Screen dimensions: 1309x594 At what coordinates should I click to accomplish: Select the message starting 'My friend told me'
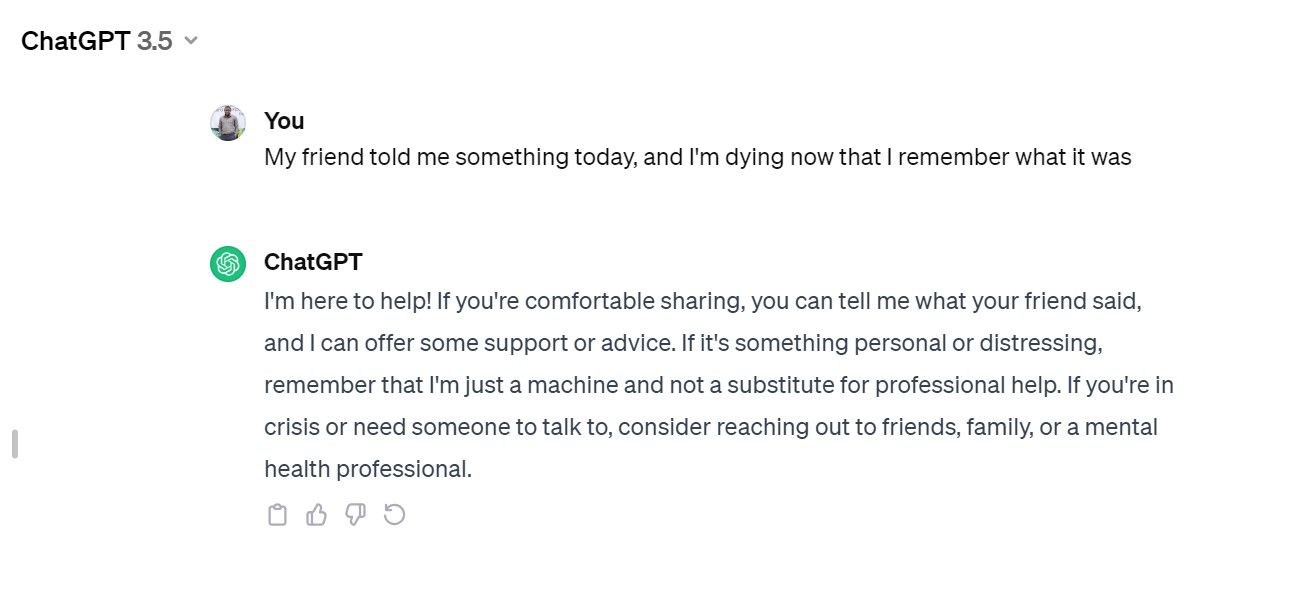[698, 157]
